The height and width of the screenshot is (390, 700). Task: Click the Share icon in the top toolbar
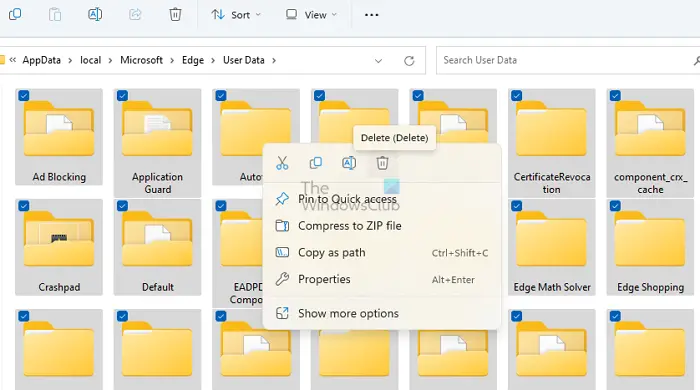coord(135,14)
